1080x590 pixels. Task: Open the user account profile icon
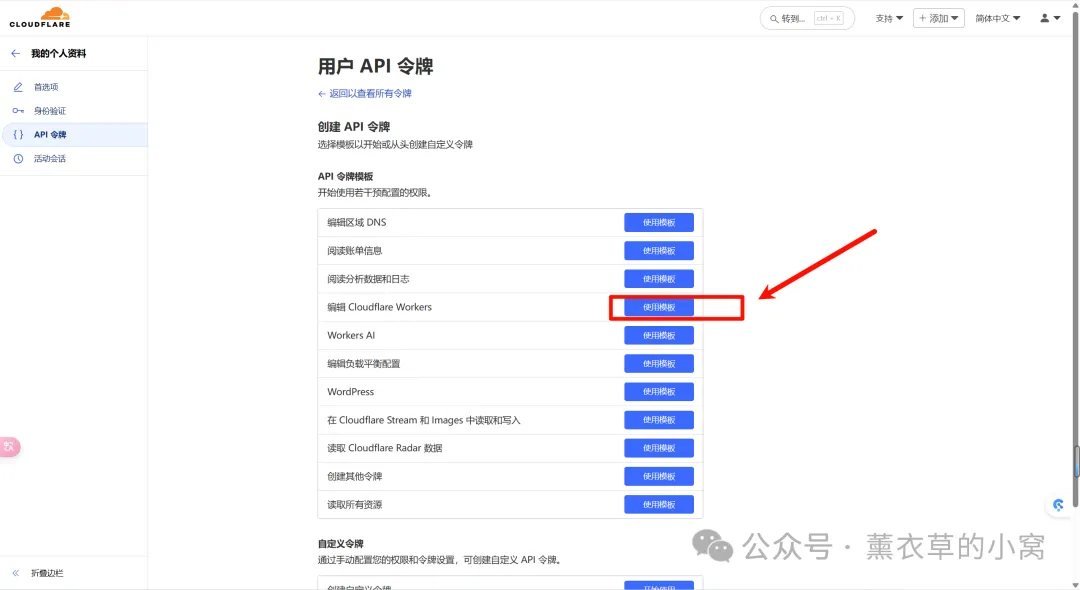pyautogui.click(x=1050, y=18)
